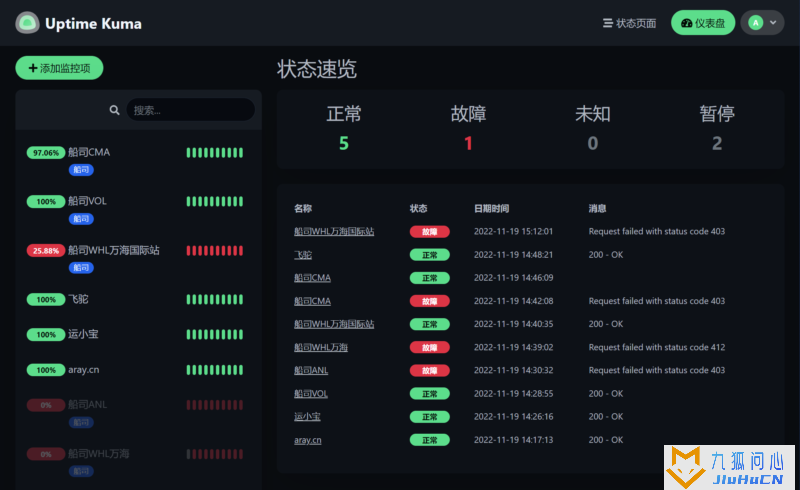
Task: Focus the 搜索 input field
Action: coord(190,110)
